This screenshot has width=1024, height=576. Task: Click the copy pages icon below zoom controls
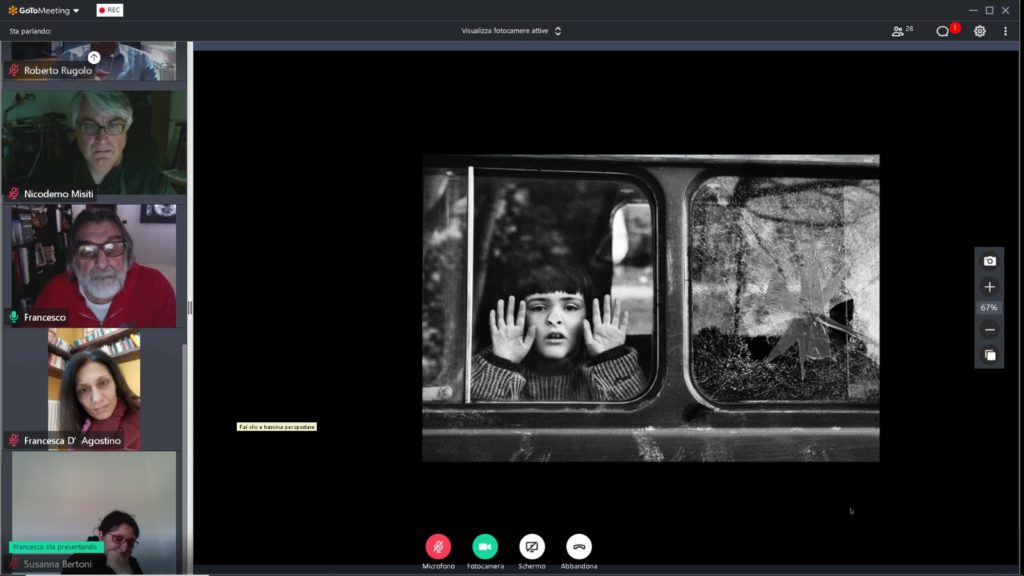click(x=990, y=355)
